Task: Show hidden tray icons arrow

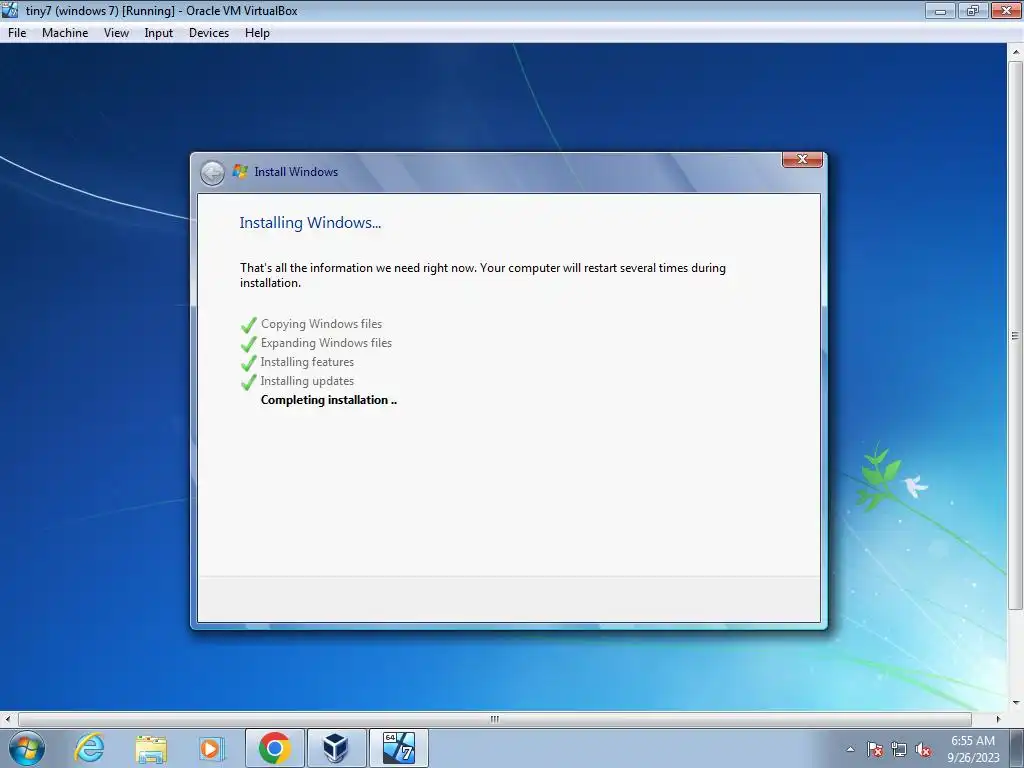Action: 850,749
